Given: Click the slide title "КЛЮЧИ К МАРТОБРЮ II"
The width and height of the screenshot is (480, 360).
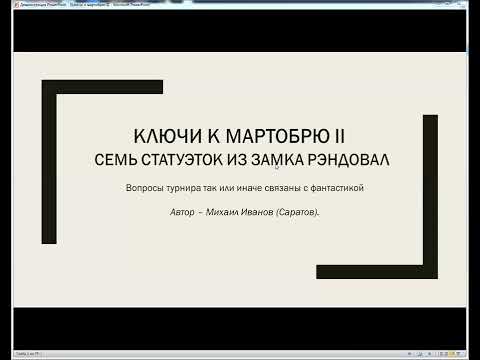Looking at the screenshot, I should 239,136.
